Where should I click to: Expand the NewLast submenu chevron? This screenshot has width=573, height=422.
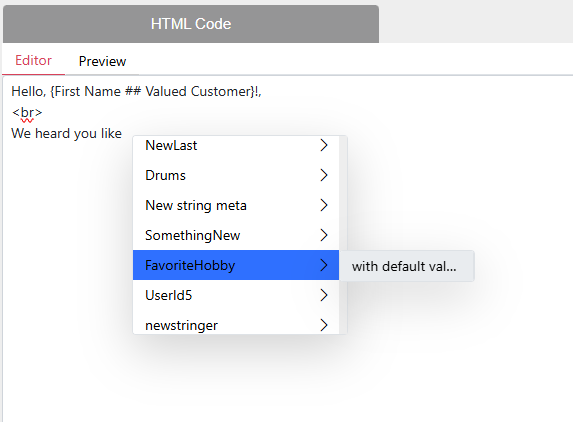pos(324,145)
